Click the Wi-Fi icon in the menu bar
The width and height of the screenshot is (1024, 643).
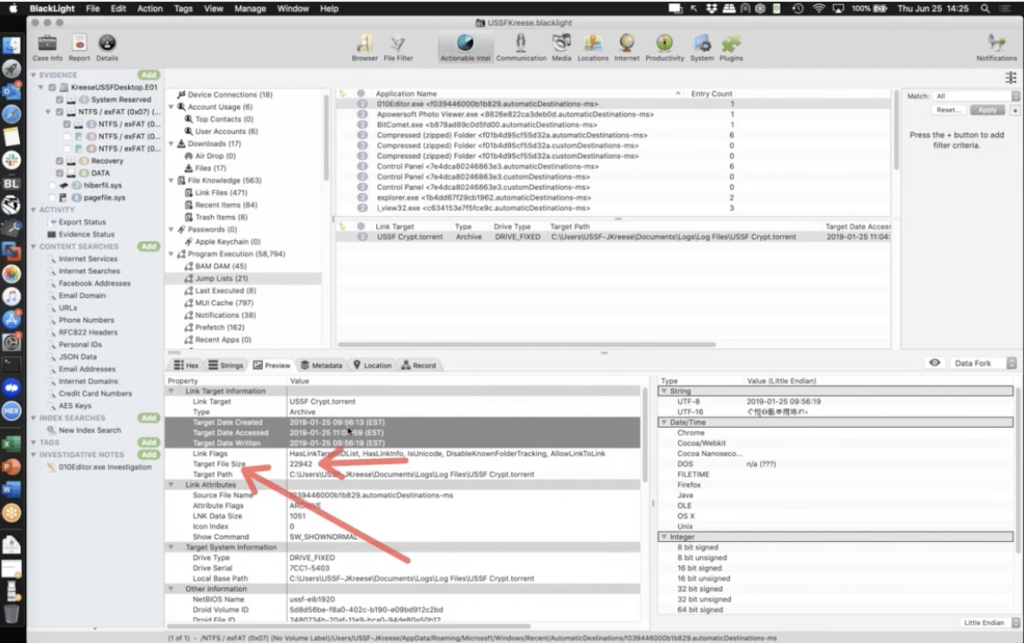[x=818, y=8]
